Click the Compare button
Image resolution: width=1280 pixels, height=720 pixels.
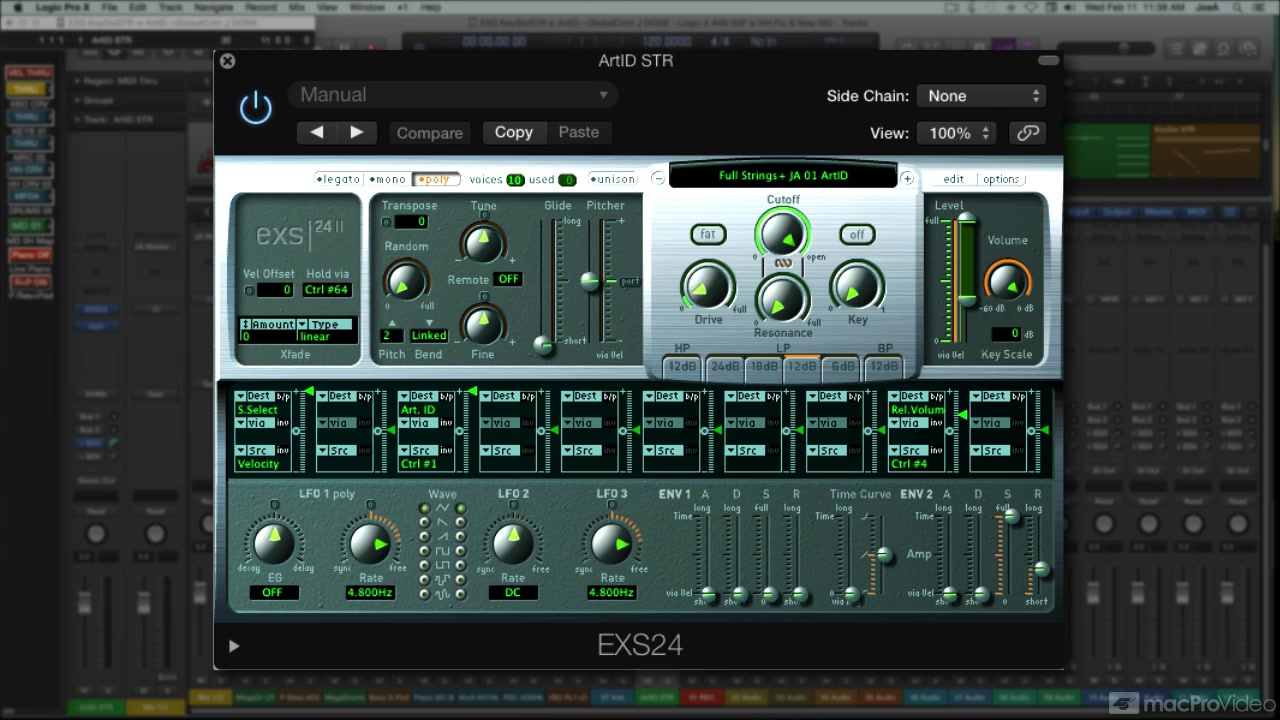point(430,133)
